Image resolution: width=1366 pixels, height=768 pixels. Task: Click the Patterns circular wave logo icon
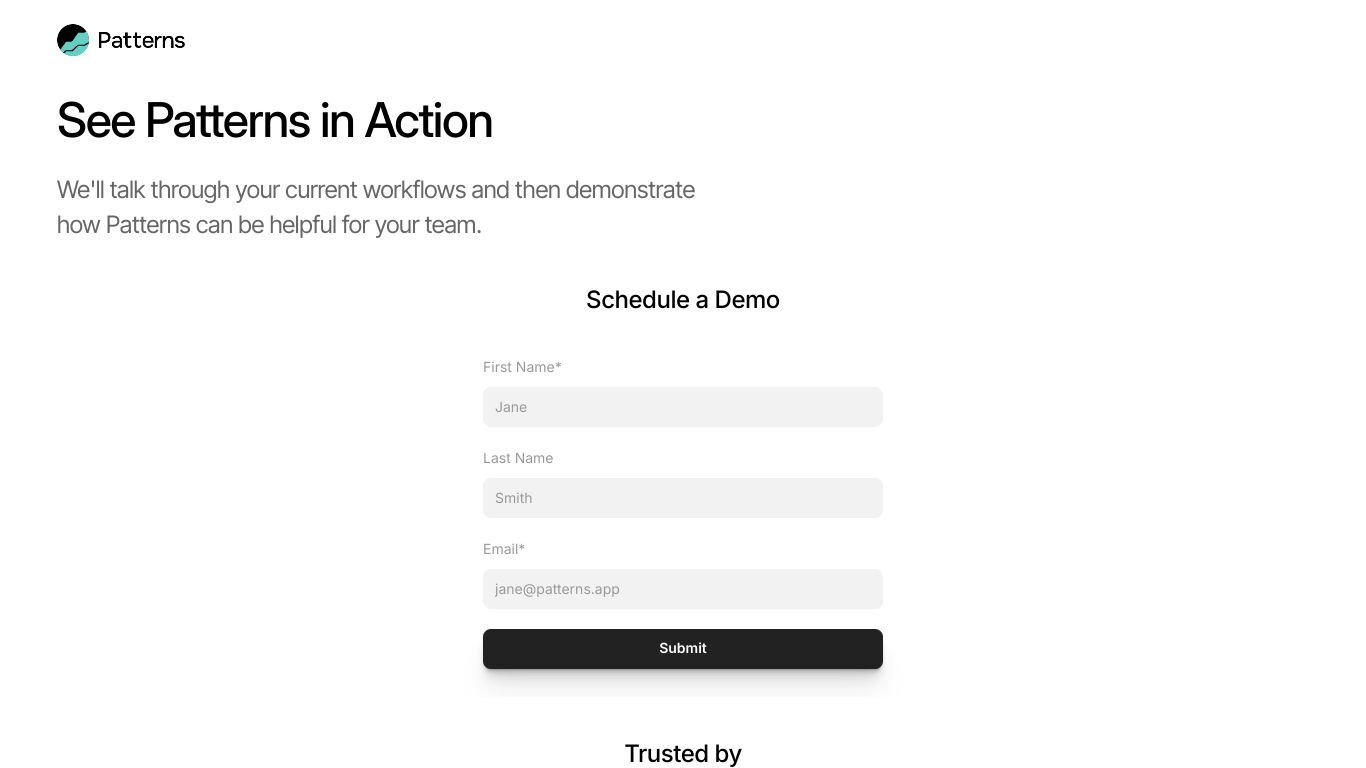coord(73,40)
